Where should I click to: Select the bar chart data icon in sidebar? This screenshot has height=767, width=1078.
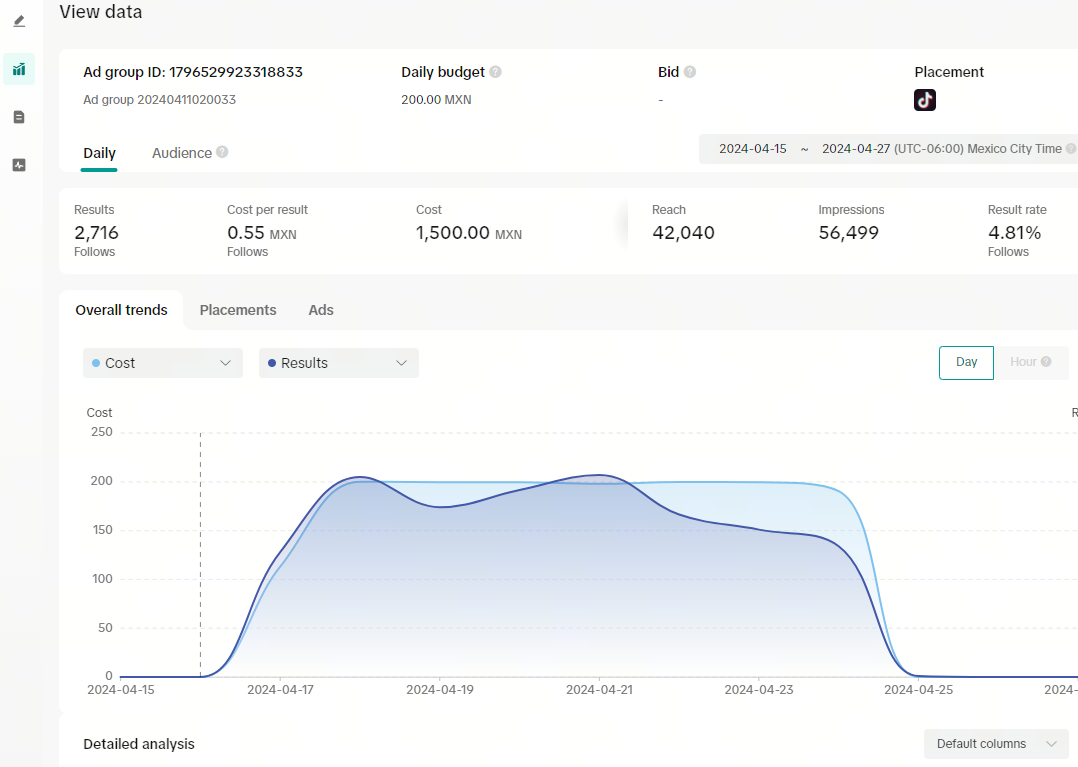point(19,69)
